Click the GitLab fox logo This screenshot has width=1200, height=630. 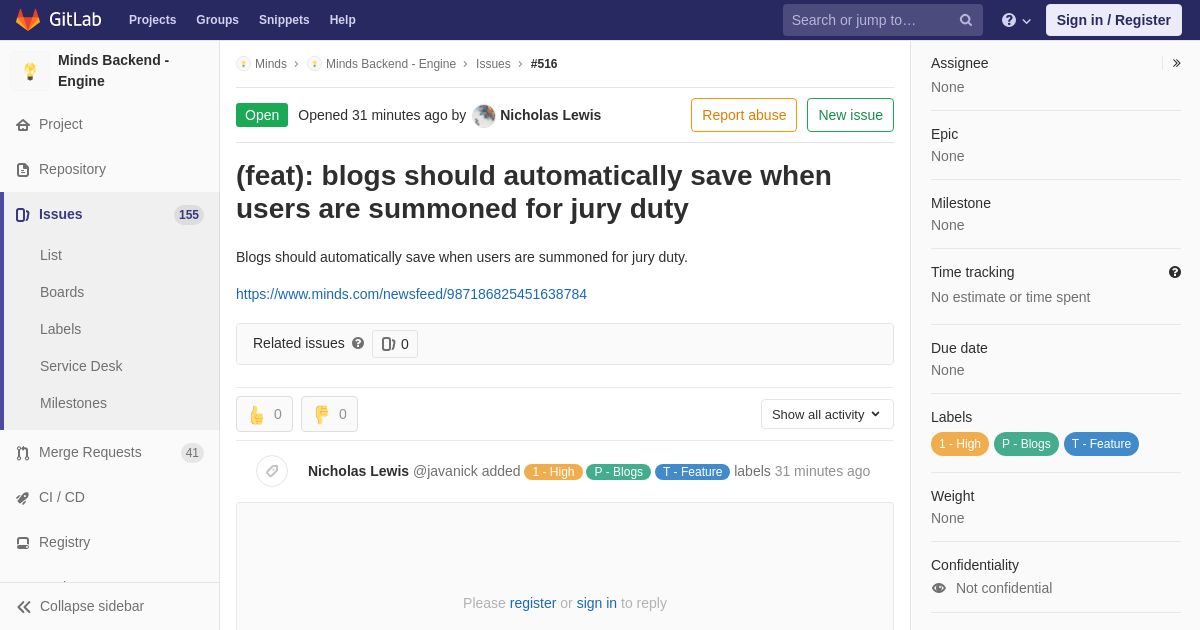click(x=28, y=20)
